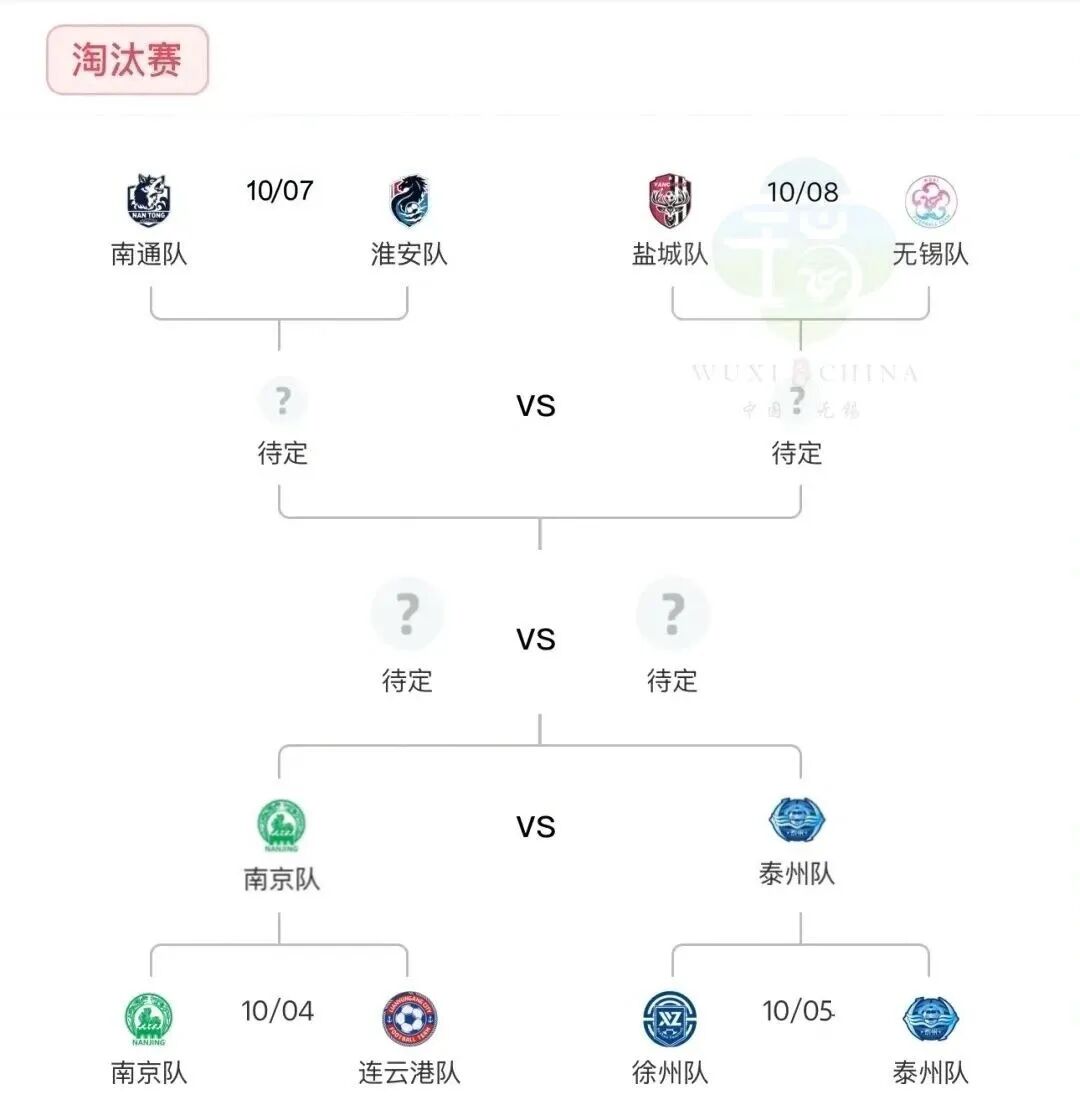Click the right question mark in the final
The height and width of the screenshot is (1109, 1080).
[673, 613]
